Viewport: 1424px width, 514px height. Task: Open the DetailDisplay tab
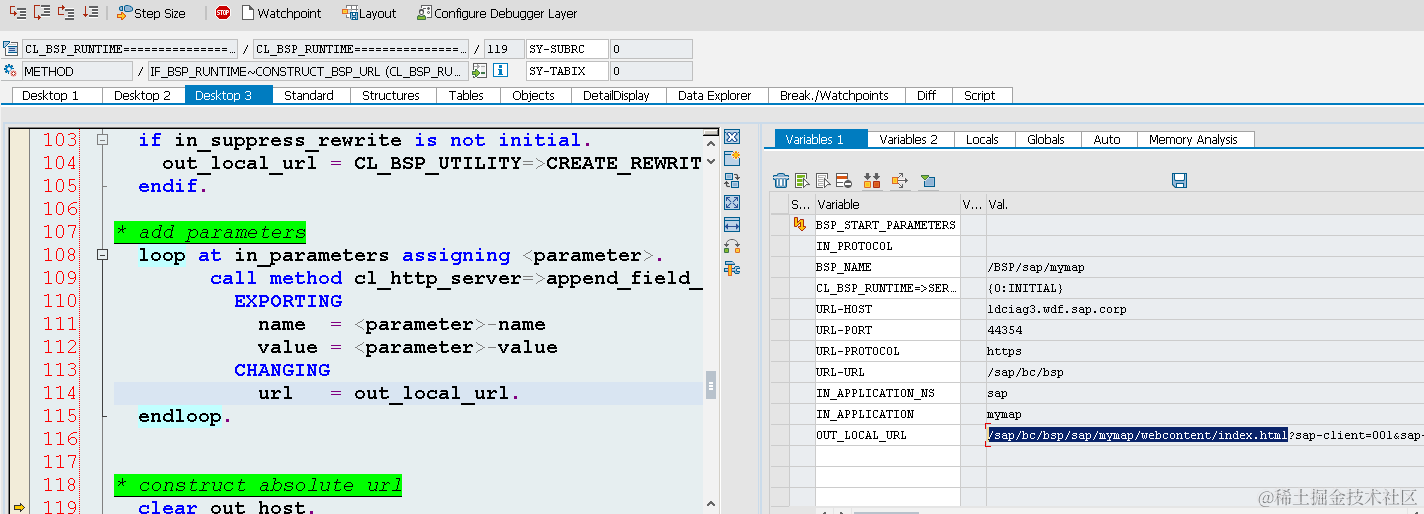coord(617,95)
